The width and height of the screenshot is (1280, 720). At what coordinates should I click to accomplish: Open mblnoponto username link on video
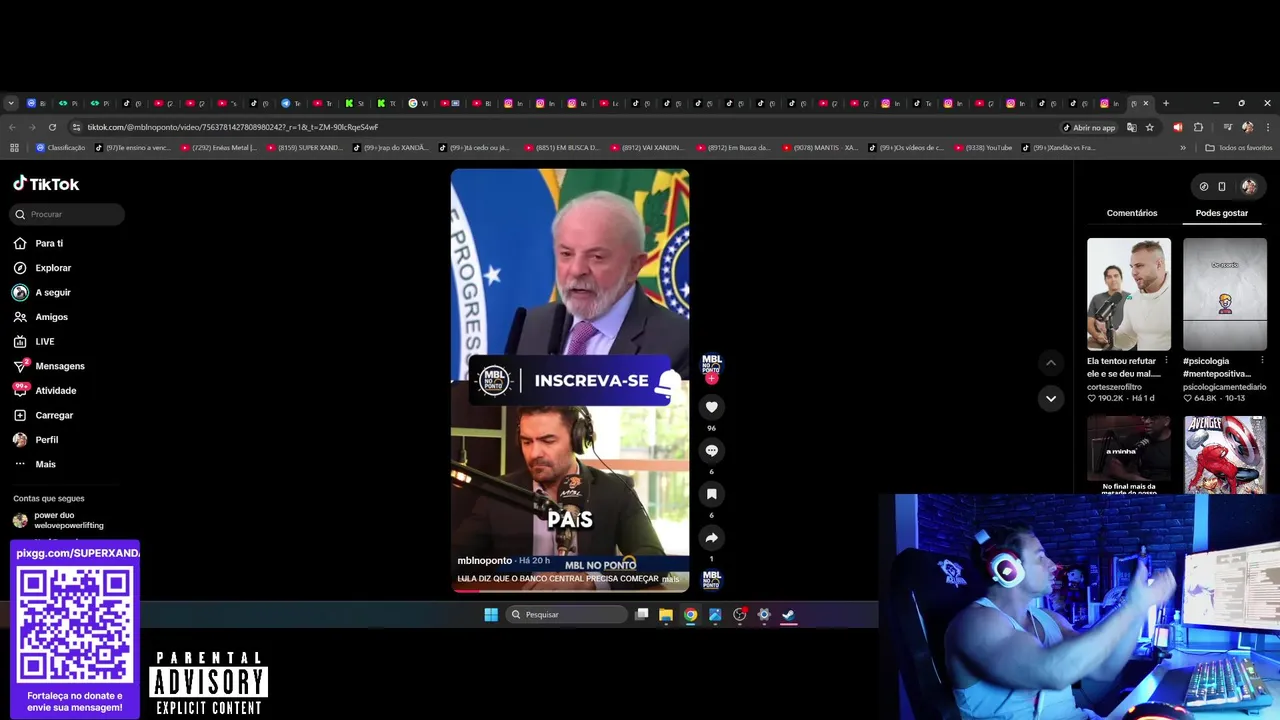click(484, 561)
